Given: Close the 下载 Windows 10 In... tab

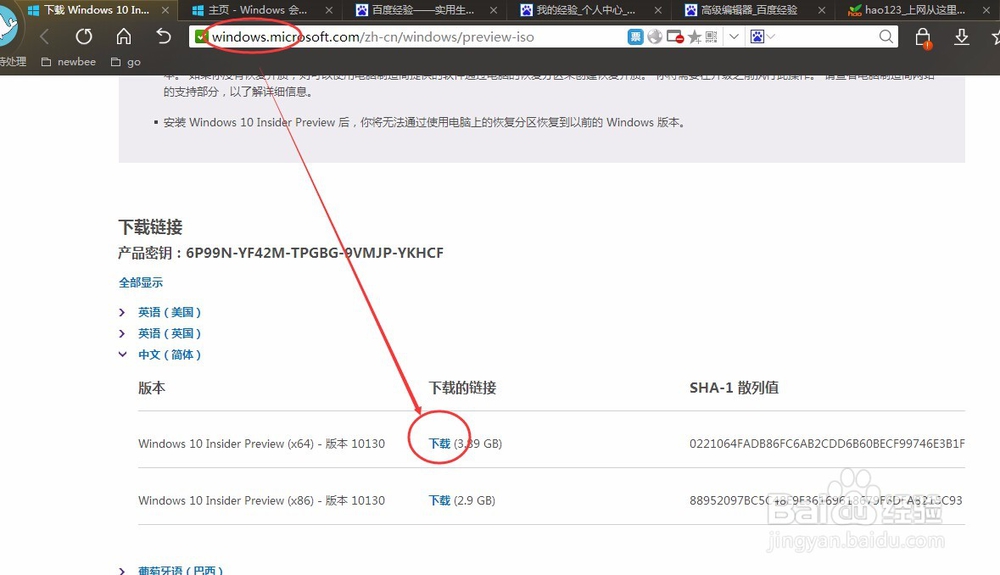Looking at the screenshot, I should (x=165, y=10).
